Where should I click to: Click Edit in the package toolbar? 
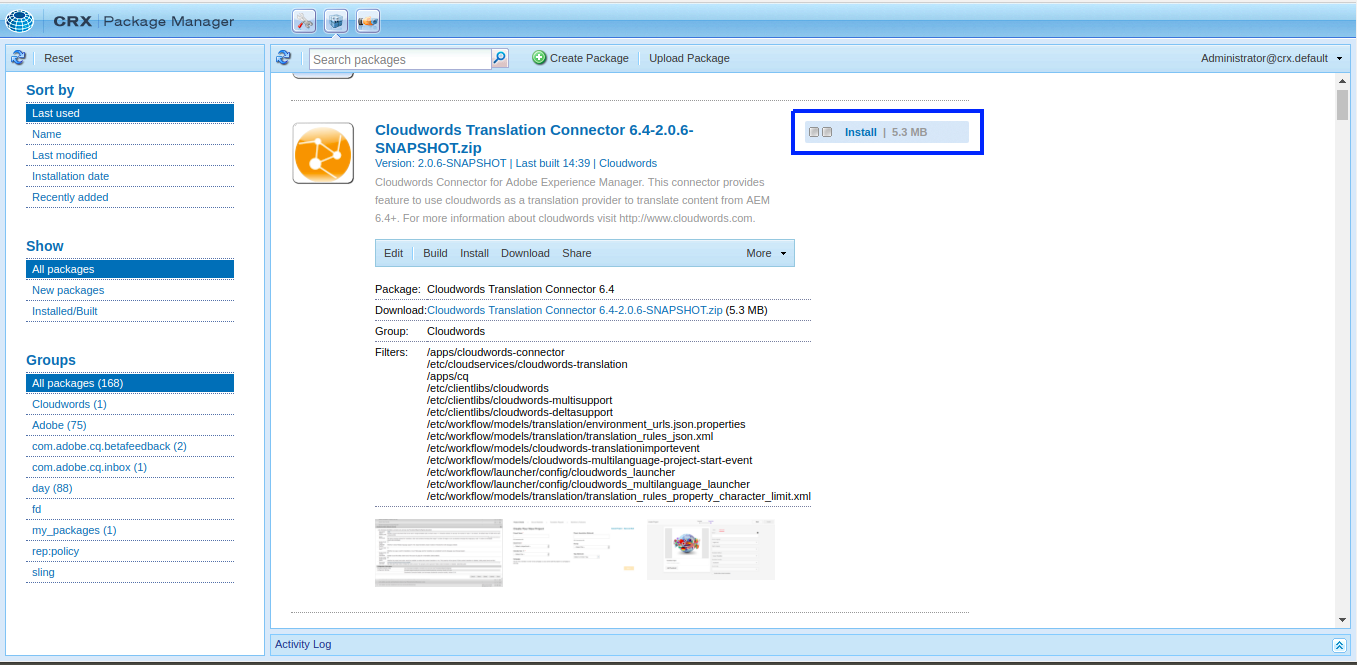394,253
